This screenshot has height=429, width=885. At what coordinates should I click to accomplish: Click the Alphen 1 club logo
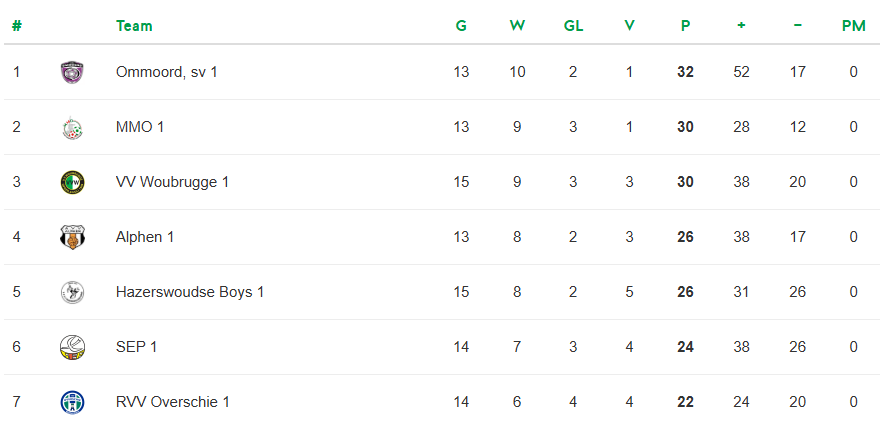point(72,237)
